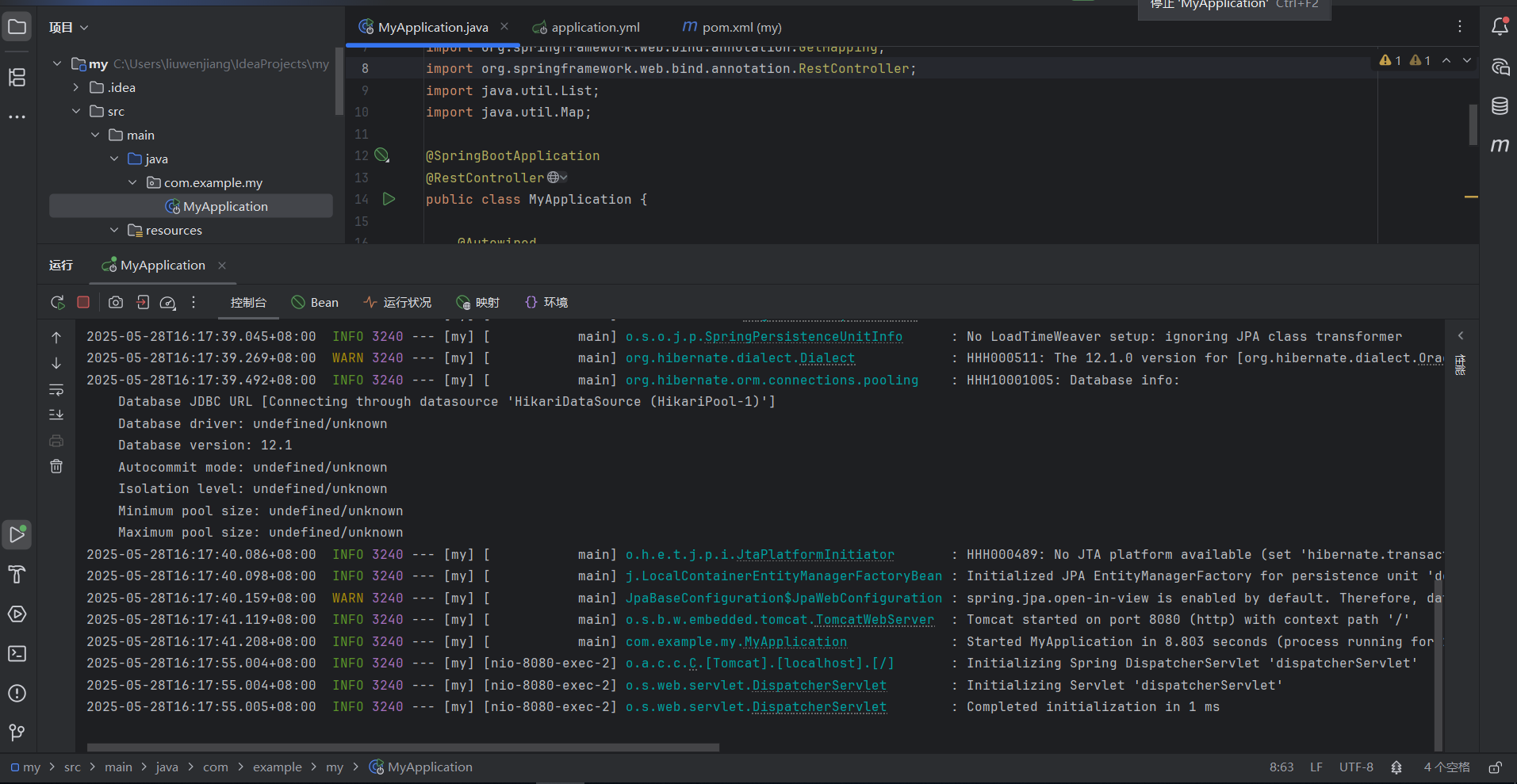The width and height of the screenshot is (1517, 784).
Task: Open the 环境 environment tab
Action: pyautogui.click(x=546, y=302)
